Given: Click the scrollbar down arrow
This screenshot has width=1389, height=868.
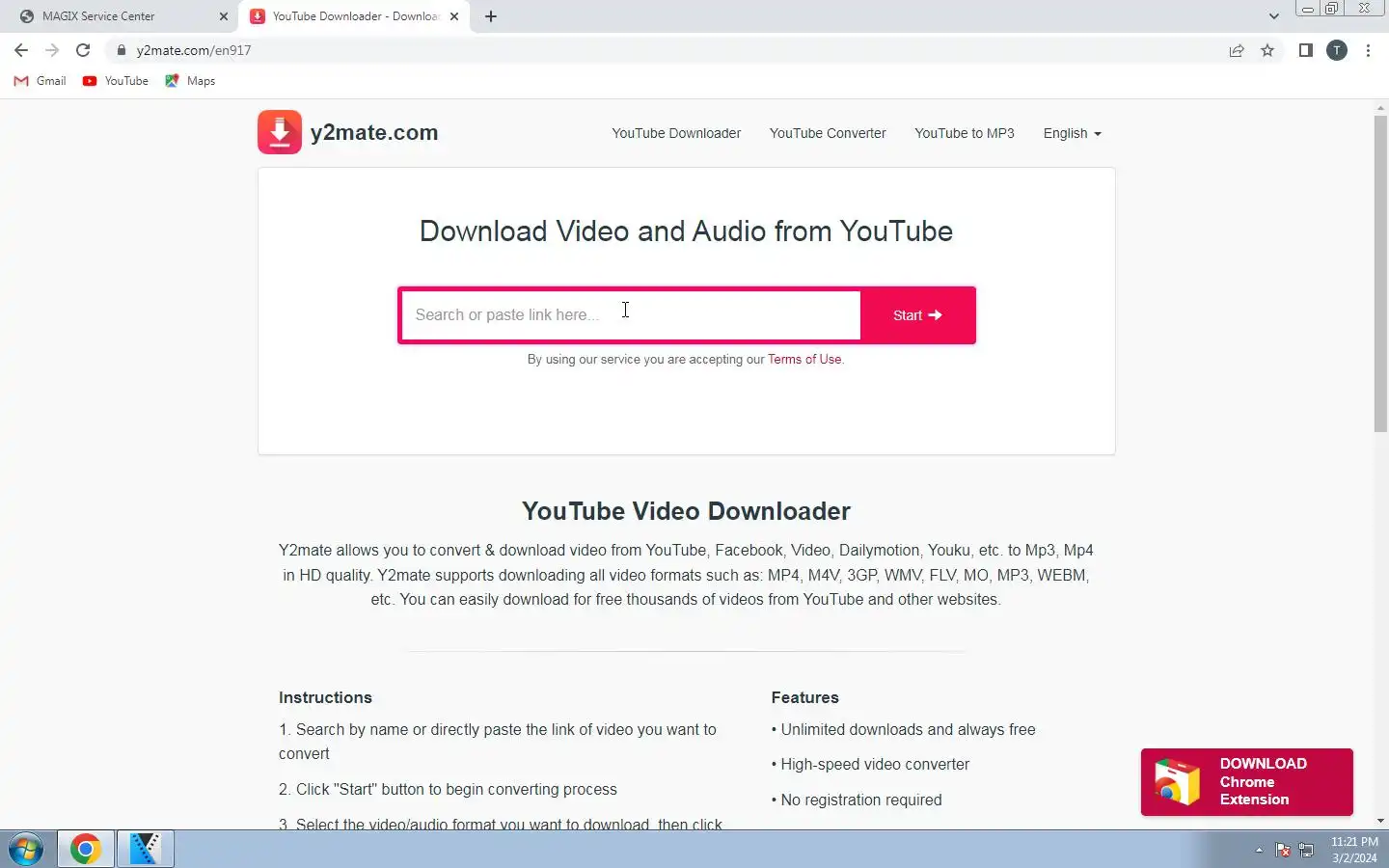Looking at the screenshot, I should click(1380, 821).
